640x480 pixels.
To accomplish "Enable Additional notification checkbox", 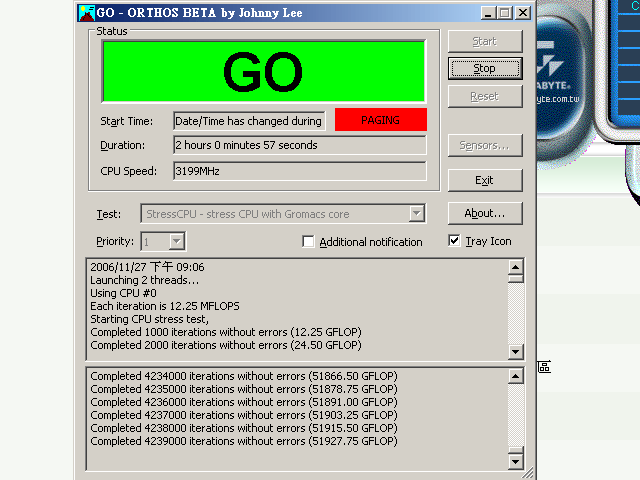I will [x=309, y=242].
